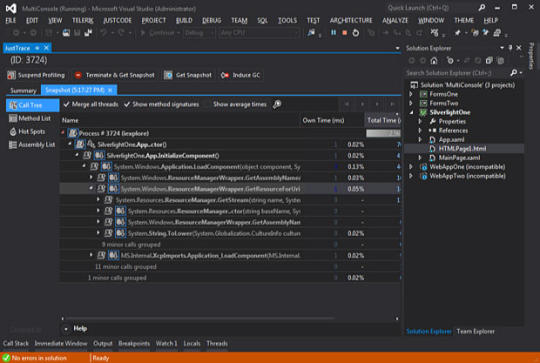Expand the References node
Screen dimensions: 540x363
click(x=420, y=130)
